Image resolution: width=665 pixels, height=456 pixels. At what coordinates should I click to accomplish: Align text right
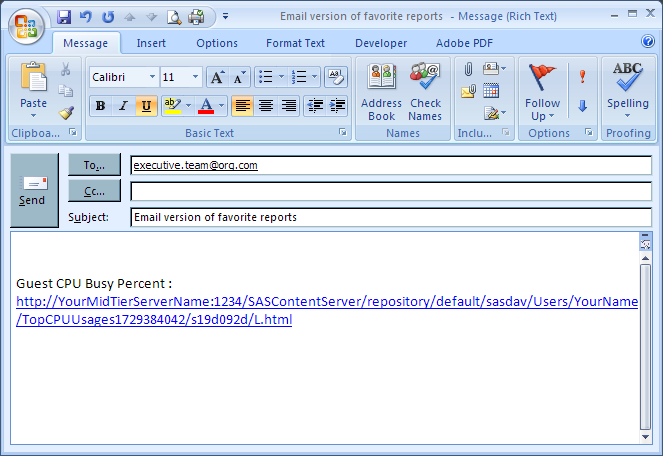[x=289, y=105]
